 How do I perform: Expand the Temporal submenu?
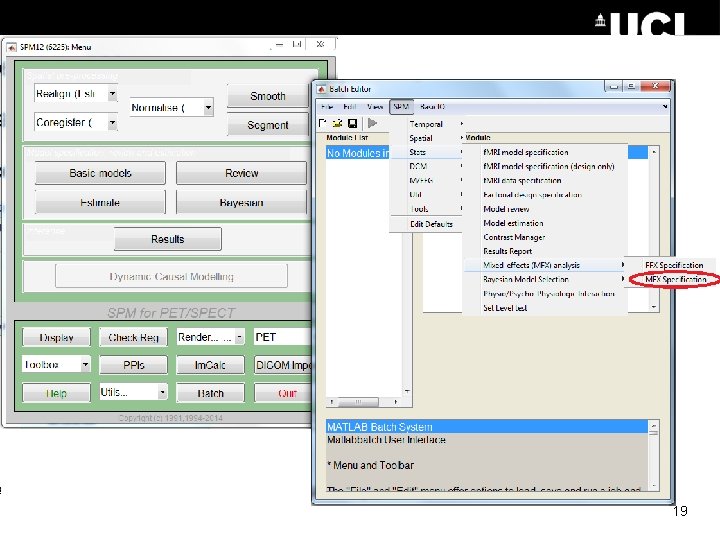(426, 124)
